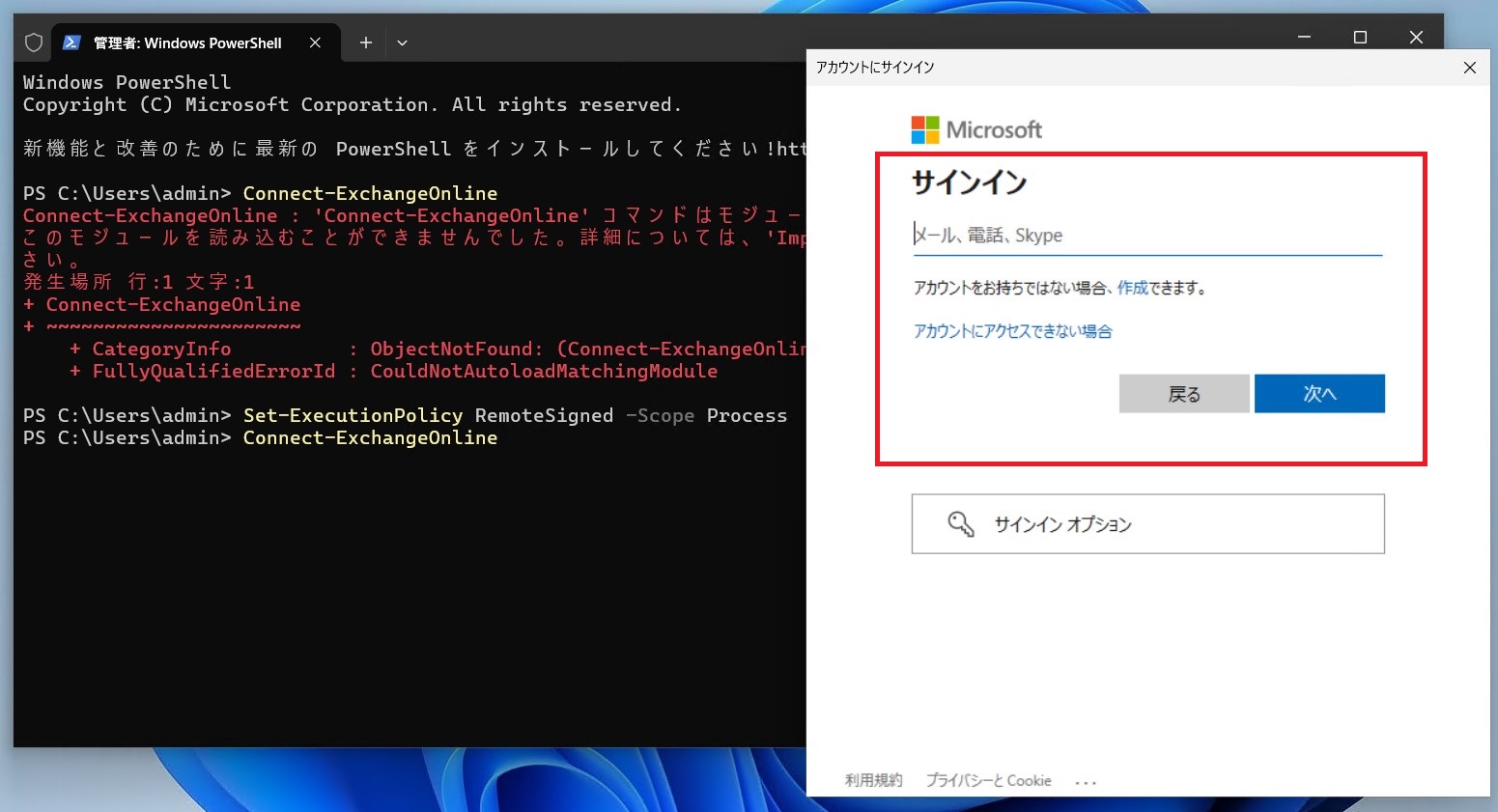Screen dimensions: 1498x812
Task: Click the Set-ExecutionPolicy RemoteSigned command text
Action: [428, 416]
